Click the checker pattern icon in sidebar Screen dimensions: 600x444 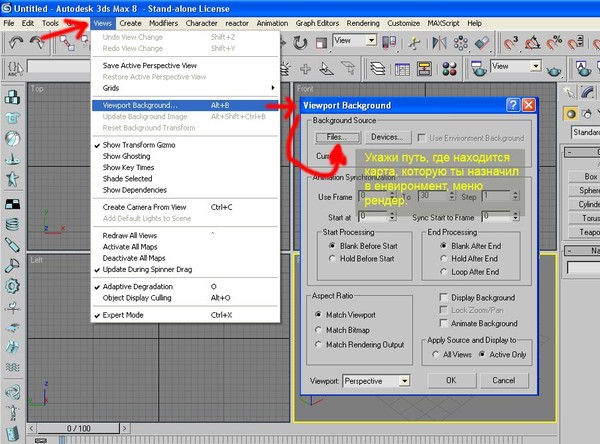(12, 204)
